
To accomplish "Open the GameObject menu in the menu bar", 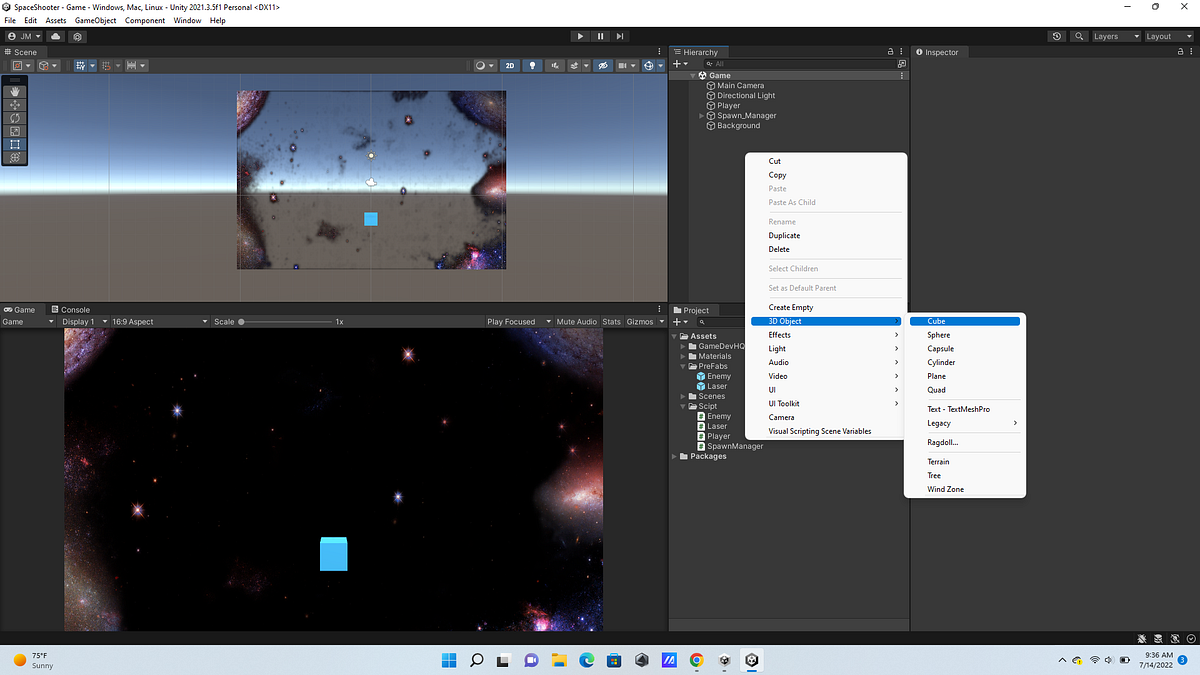I will point(95,19).
